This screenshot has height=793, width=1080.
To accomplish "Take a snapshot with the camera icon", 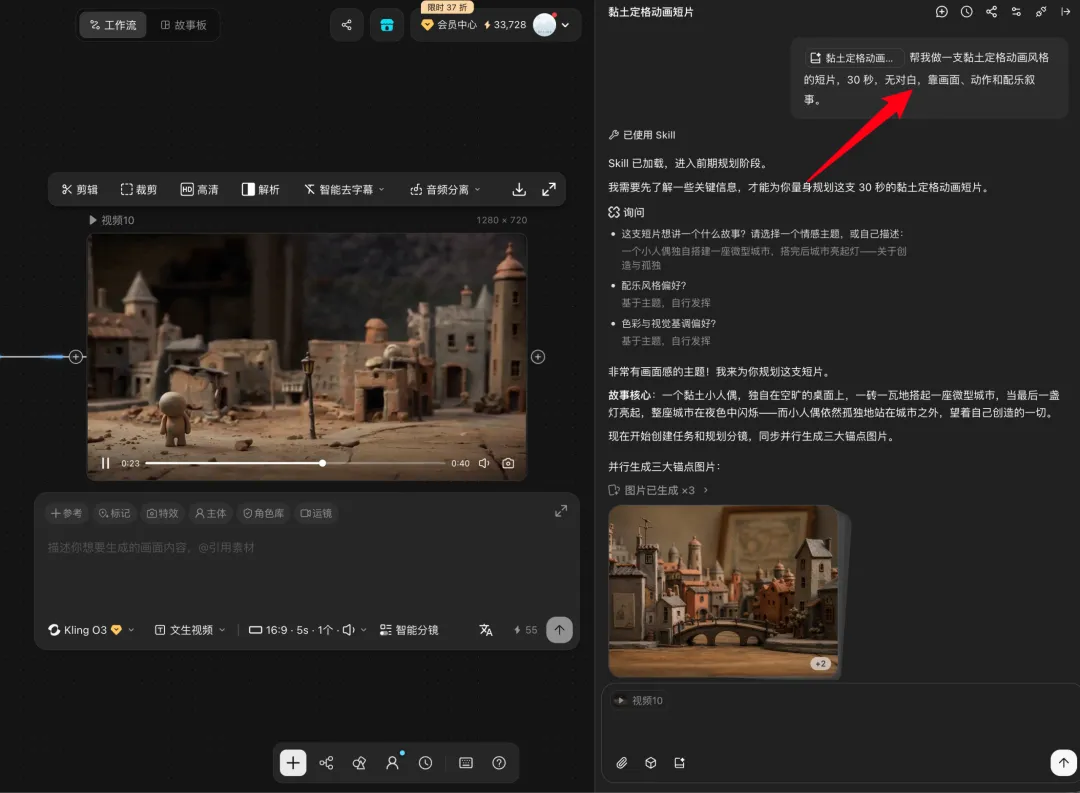I will (508, 463).
